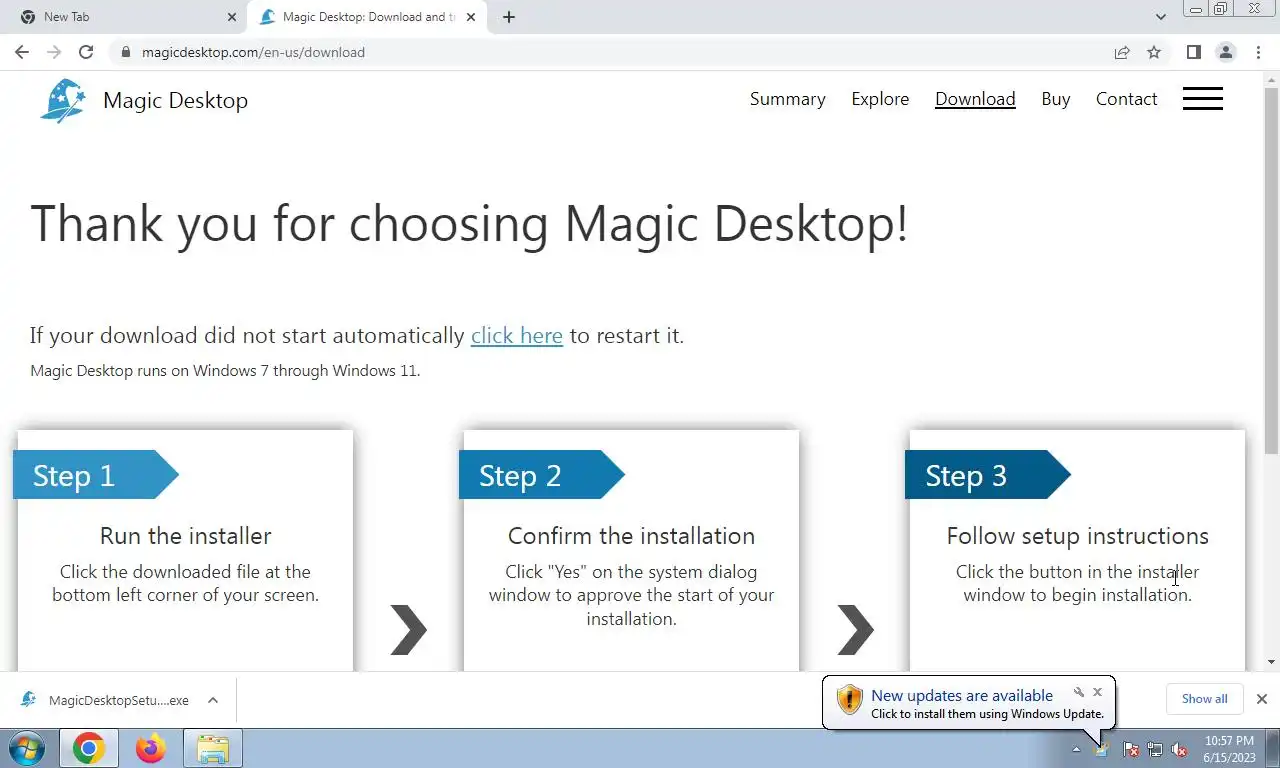The width and height of the screenshot is (1280, 768).
Task: Click the Magic Desktop wizard hat logo
Action: (x=63, y=100)
